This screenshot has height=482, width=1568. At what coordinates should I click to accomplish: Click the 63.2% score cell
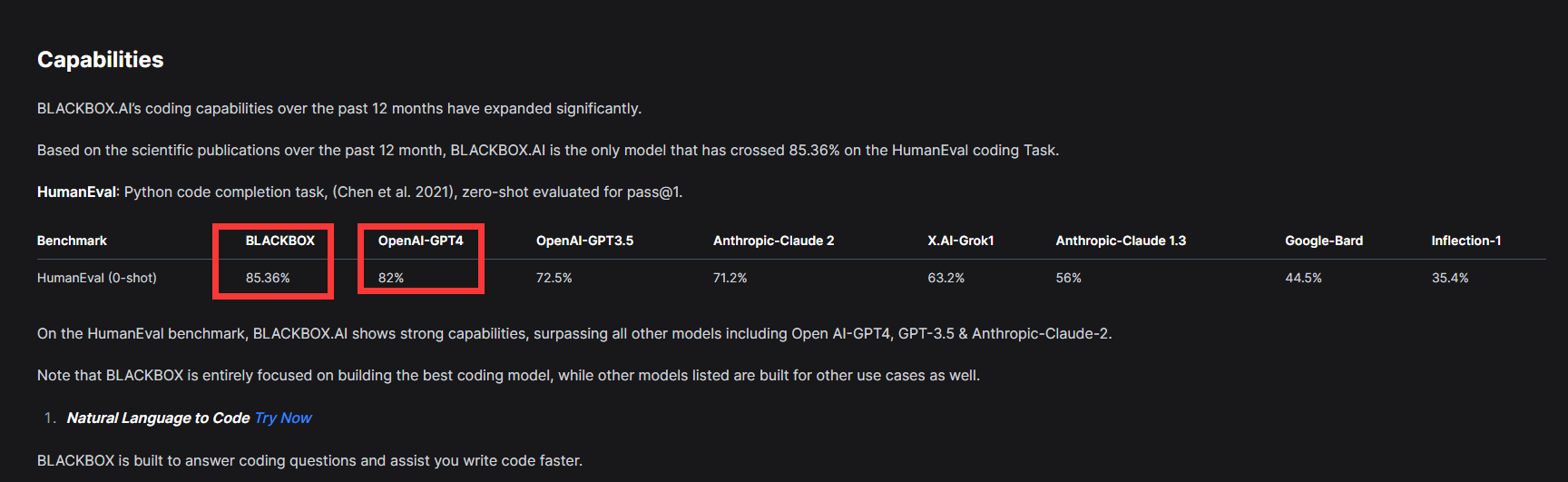point(946,278)
